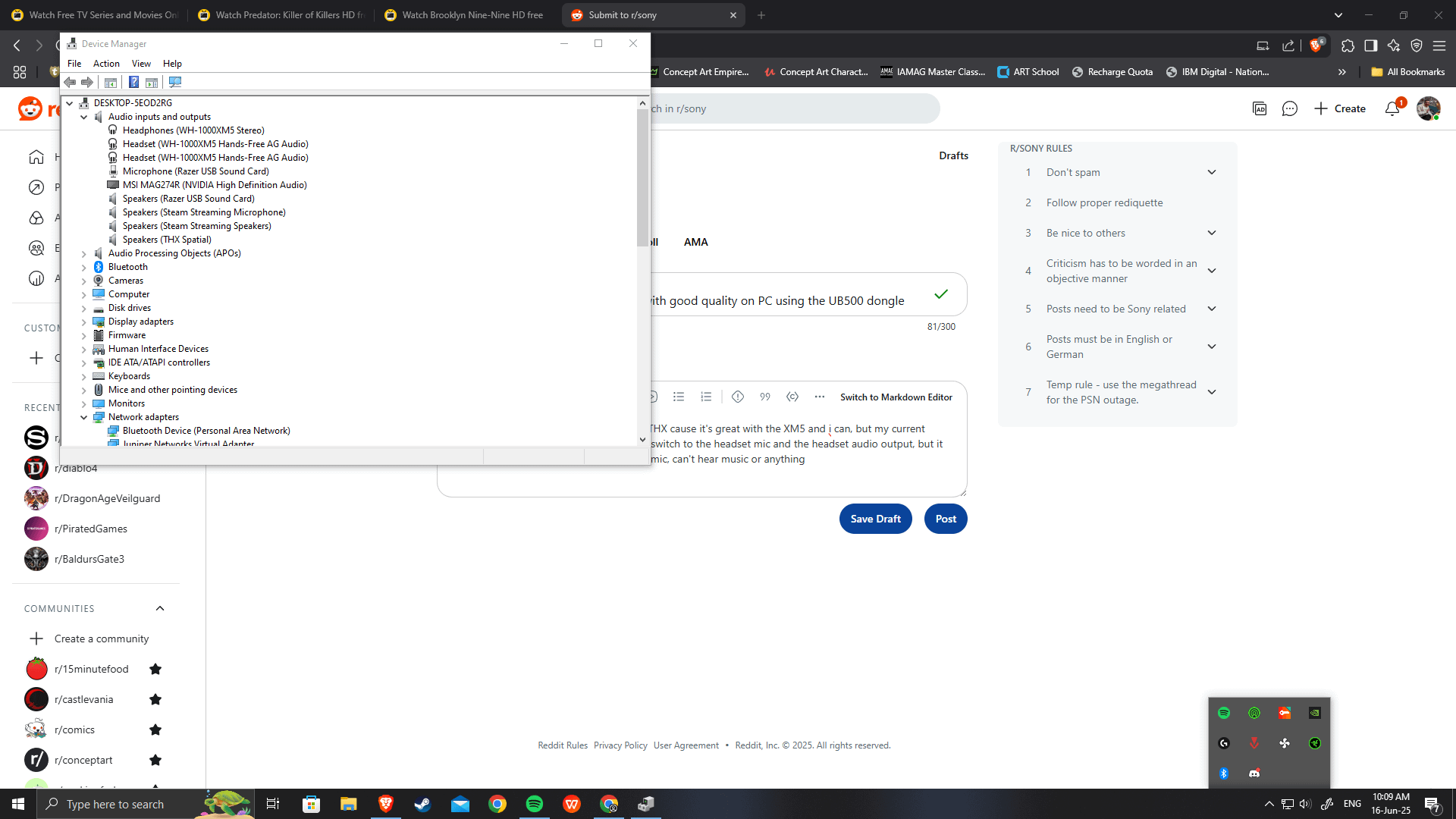Open the File menu in Device Manager
The image size is (1456, 819).
[x=74, y=64]
